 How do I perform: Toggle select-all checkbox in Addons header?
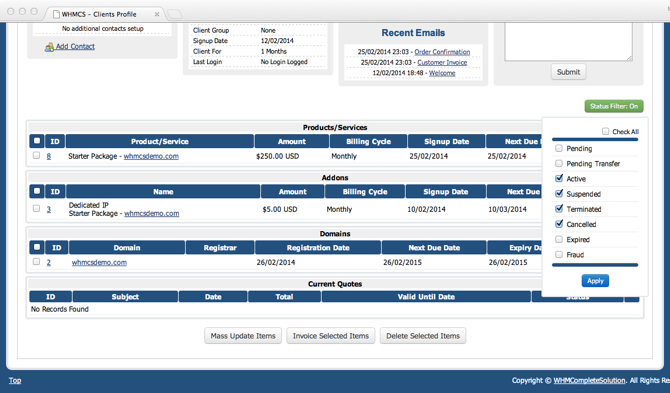[37, 191]
